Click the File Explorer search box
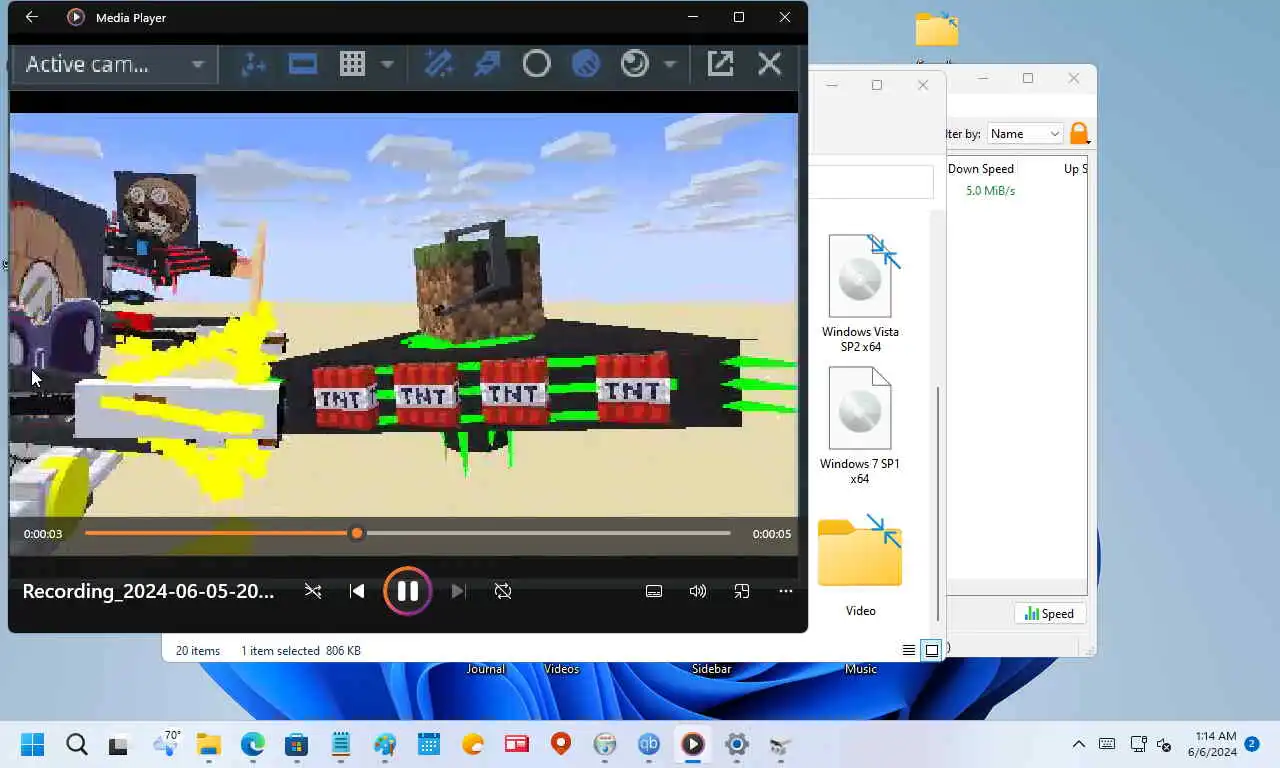This screenshot has width=1280, height=768. 870,182
